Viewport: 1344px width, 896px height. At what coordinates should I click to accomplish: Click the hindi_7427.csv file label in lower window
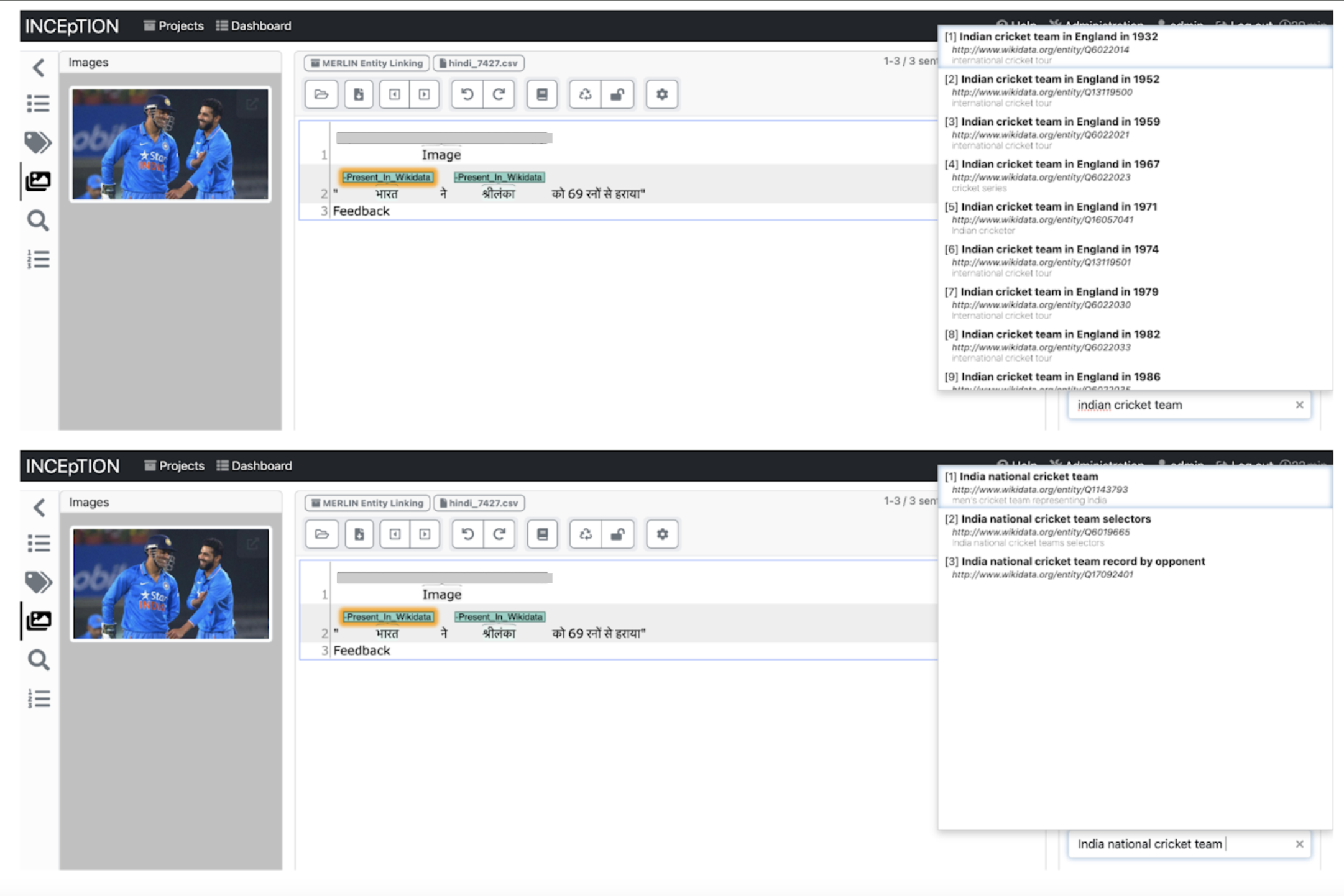(479, 503)
